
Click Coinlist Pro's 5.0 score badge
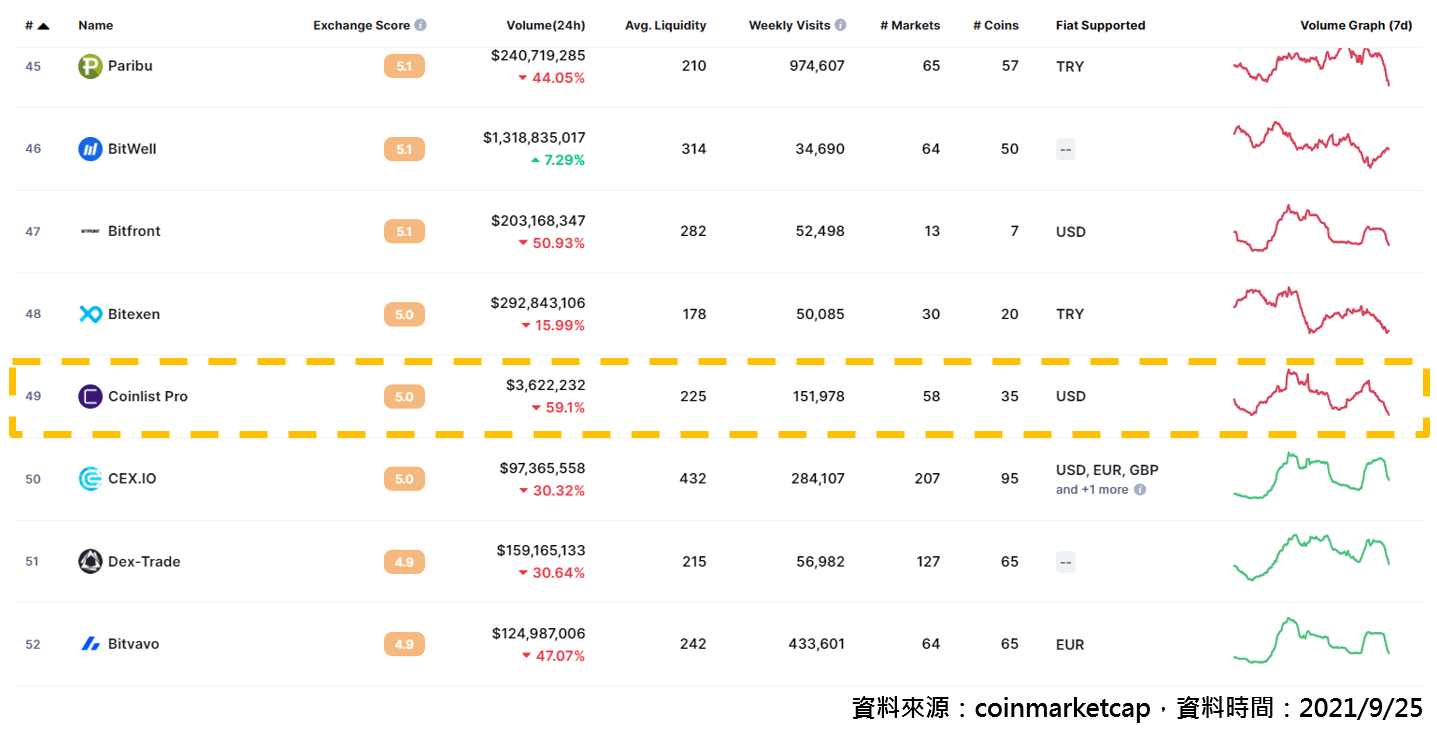coord(404,397)
